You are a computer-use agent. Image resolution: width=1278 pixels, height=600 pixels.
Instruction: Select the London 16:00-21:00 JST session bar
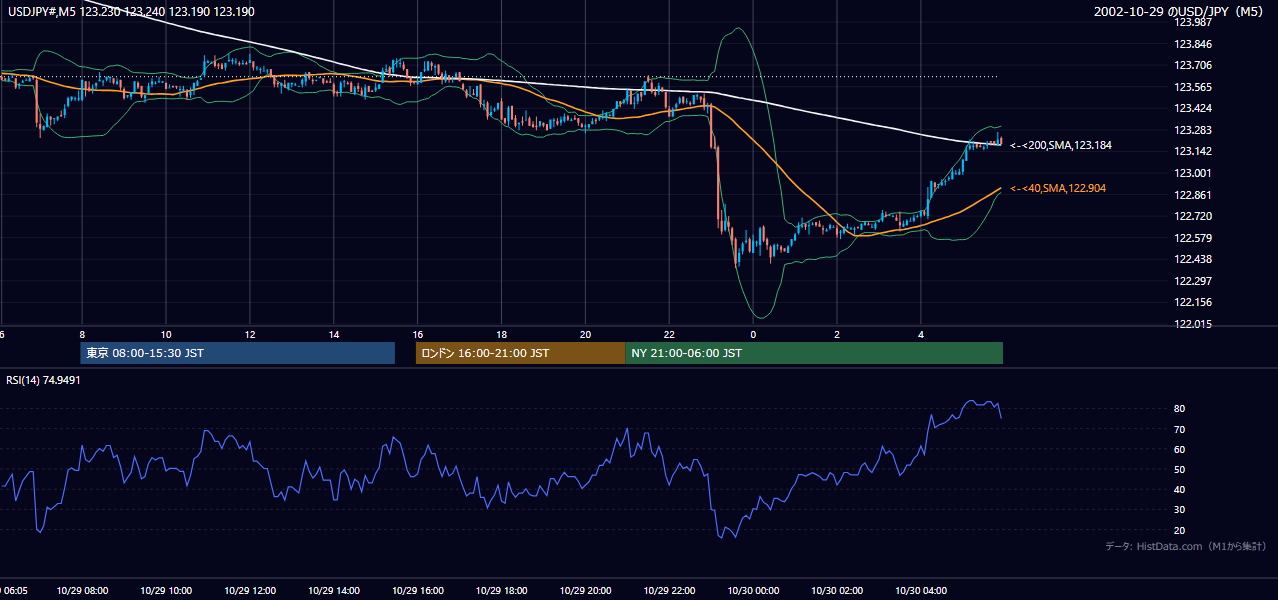(x=520, y=353)
